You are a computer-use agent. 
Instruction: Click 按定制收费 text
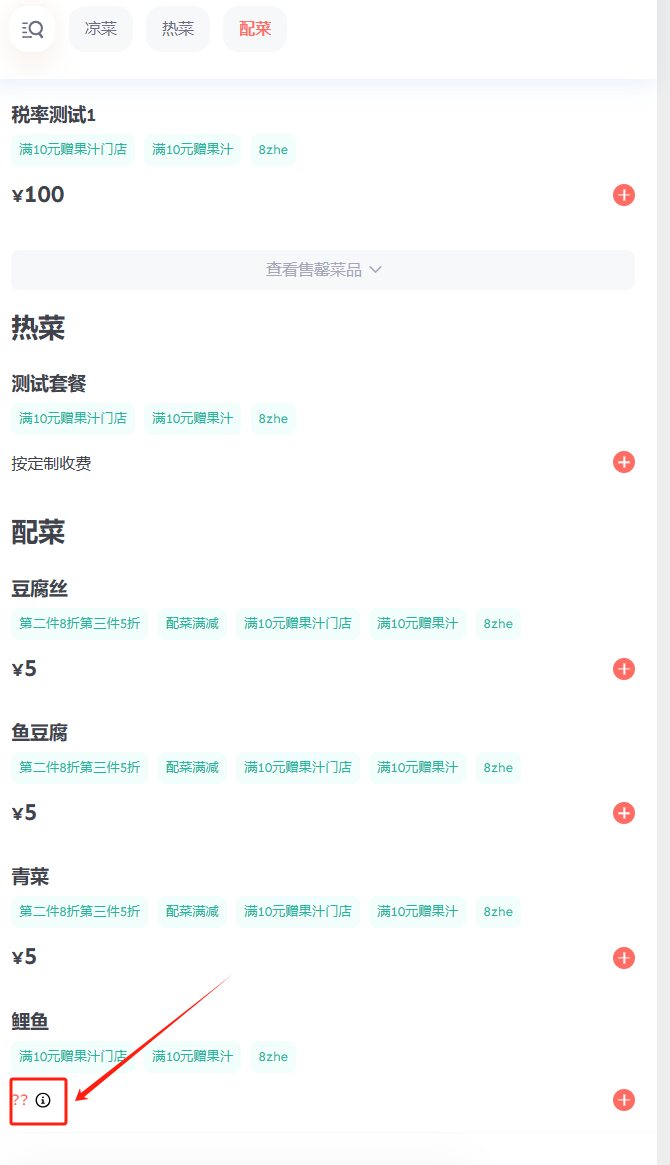[51, 464]
